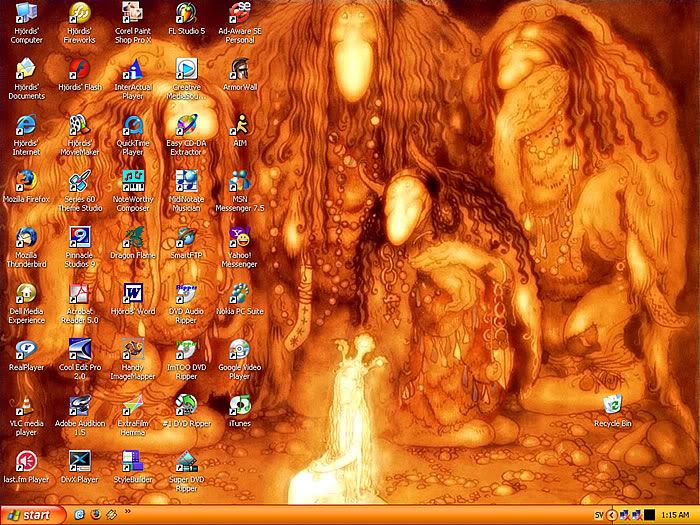Open Series 60 Theme Studio icon
Image resolution: width=700 pixels, height=525 pixels.
(x=79, y=181)
